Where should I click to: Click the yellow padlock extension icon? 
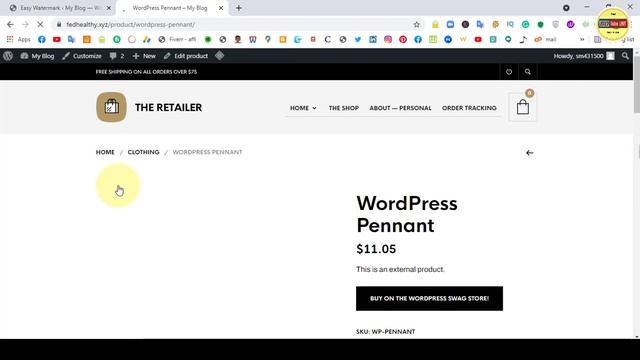pos(435,24)
